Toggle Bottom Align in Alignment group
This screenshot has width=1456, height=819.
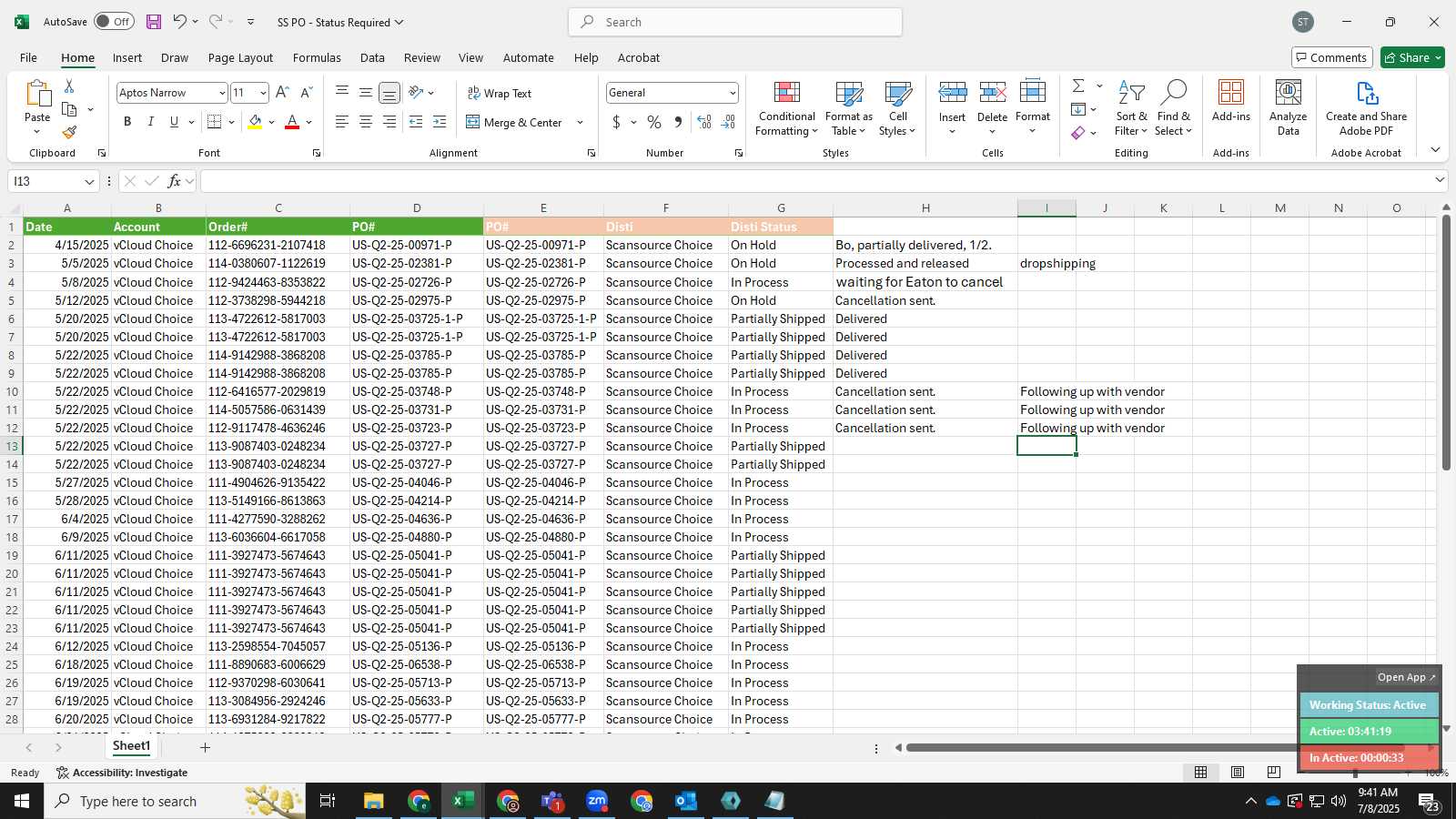click(389, 93)
